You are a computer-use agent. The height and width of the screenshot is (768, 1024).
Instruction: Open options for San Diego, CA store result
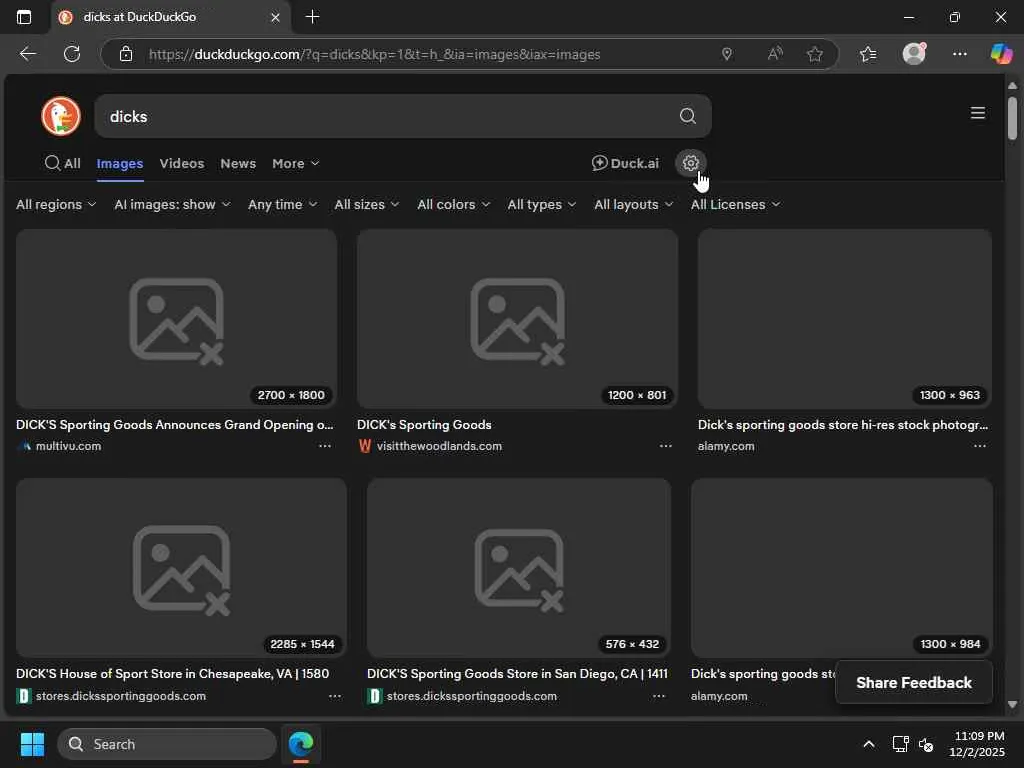[x=659, y=696]
